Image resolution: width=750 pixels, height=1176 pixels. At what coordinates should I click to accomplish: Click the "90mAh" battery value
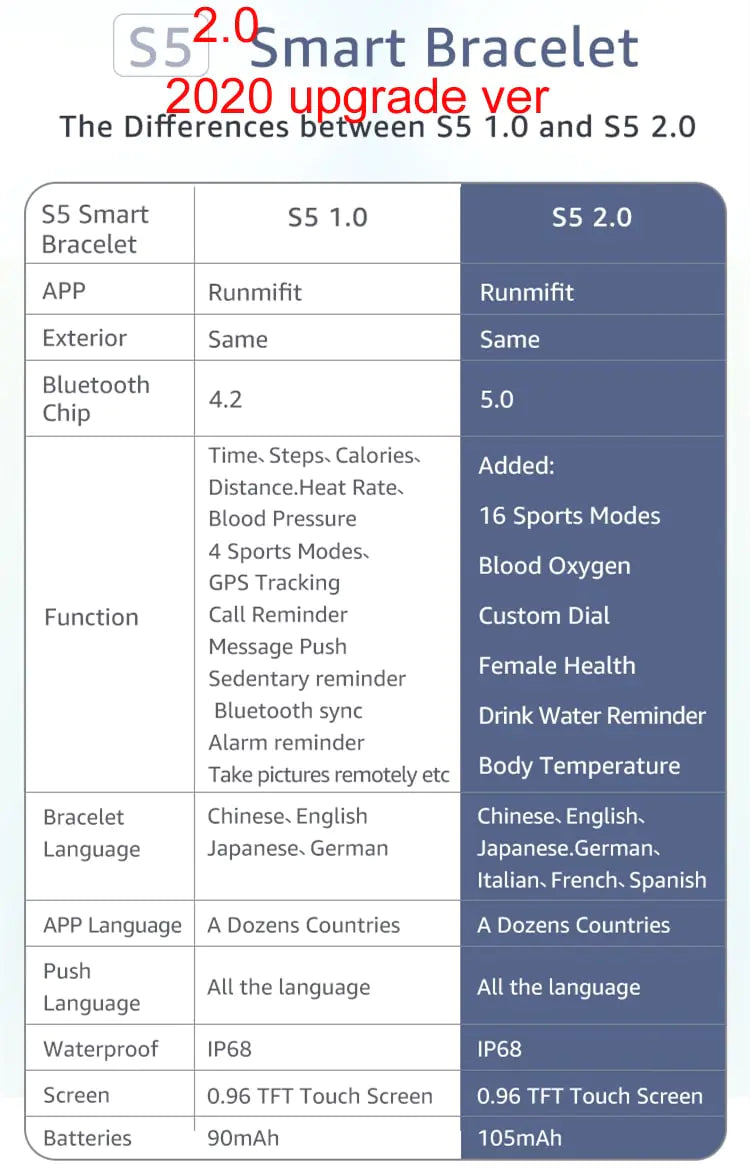243,1138
